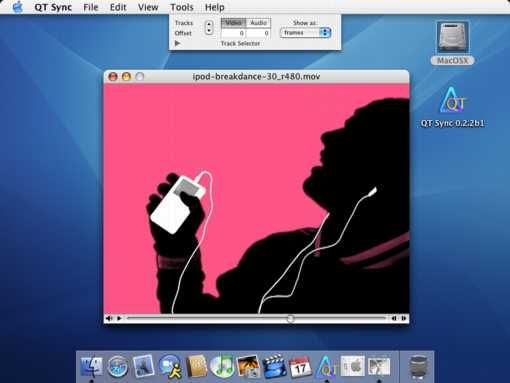Screen dimensions: 510x383
Task: Open the Apple menu
Action: point(17,7)
